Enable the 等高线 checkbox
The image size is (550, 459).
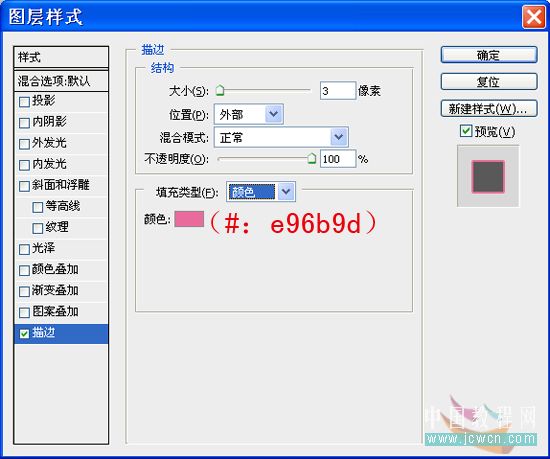click(38, 207)
